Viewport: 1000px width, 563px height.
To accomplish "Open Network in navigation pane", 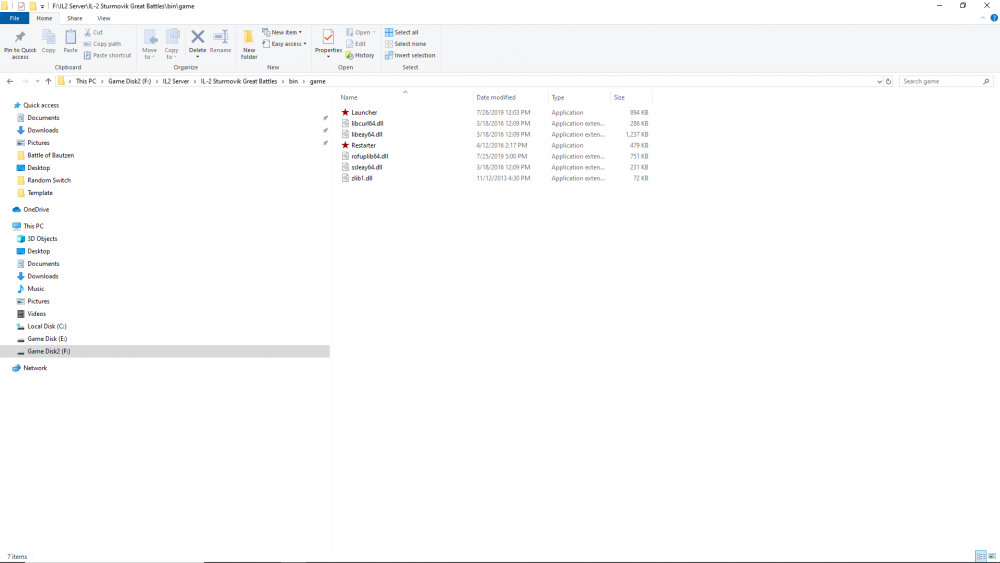I will click(35, 368).
